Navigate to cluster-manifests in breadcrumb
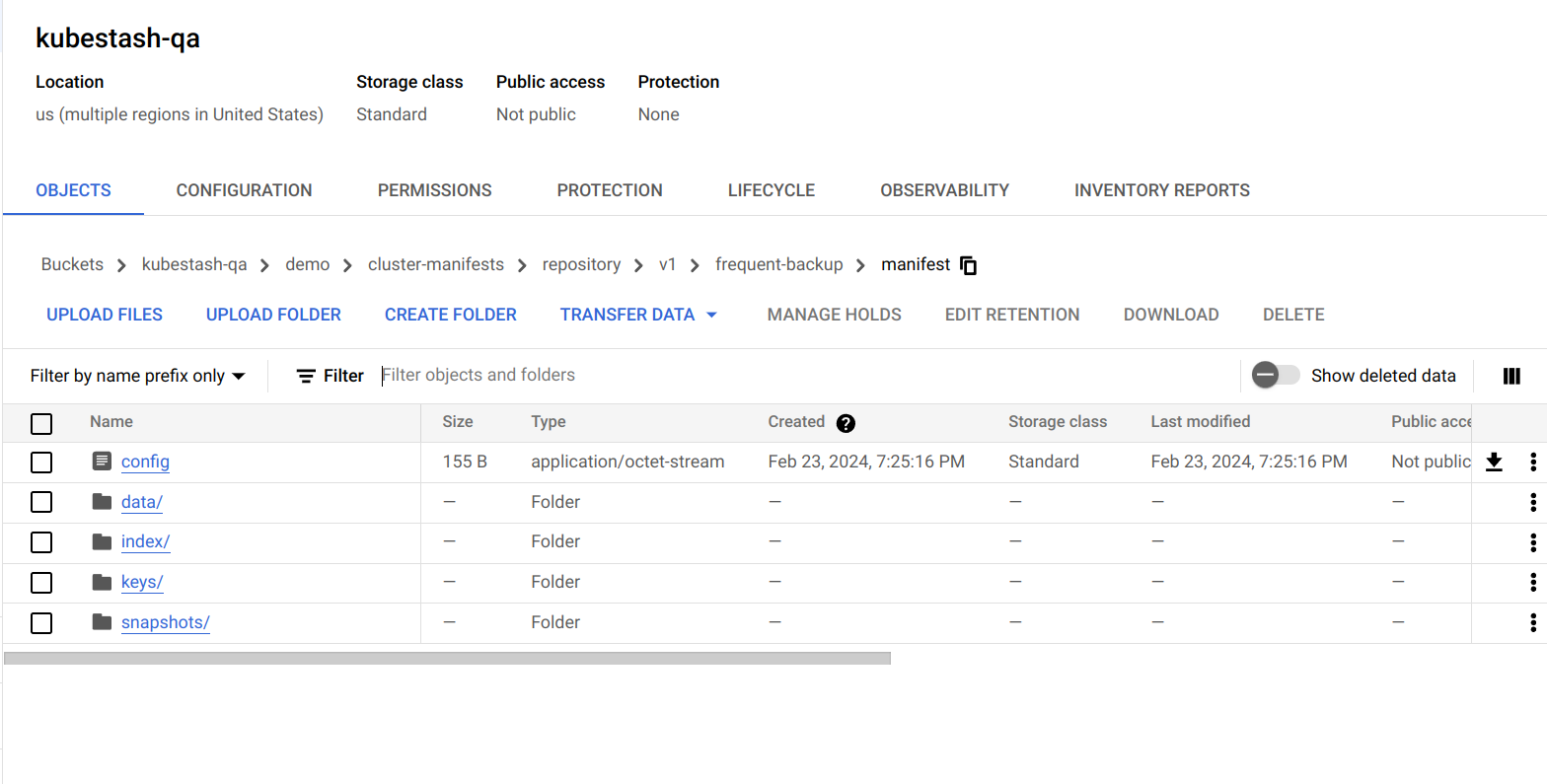 click(436, 264)
